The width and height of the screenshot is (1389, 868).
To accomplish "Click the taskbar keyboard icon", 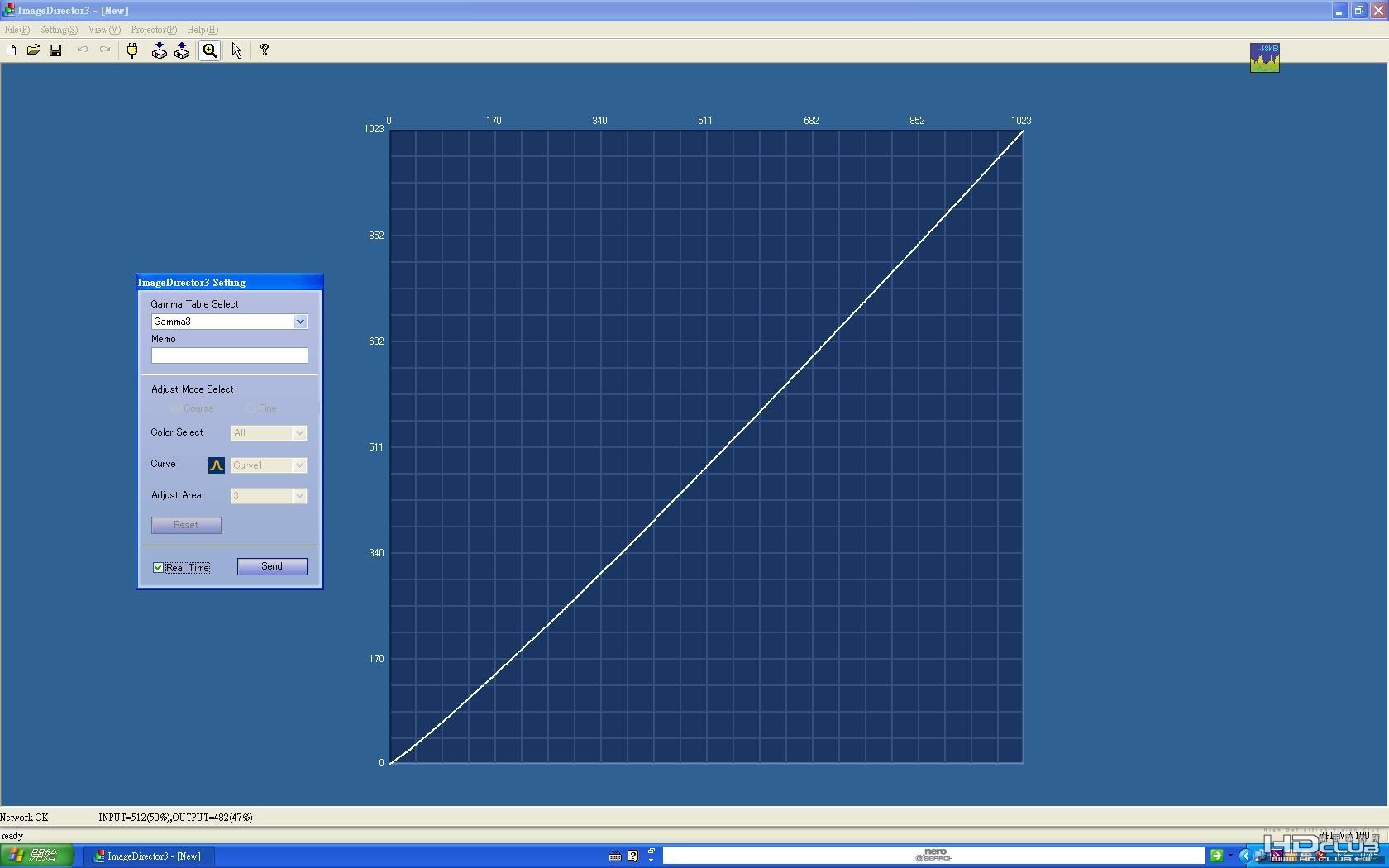I will tap(615, 856).
